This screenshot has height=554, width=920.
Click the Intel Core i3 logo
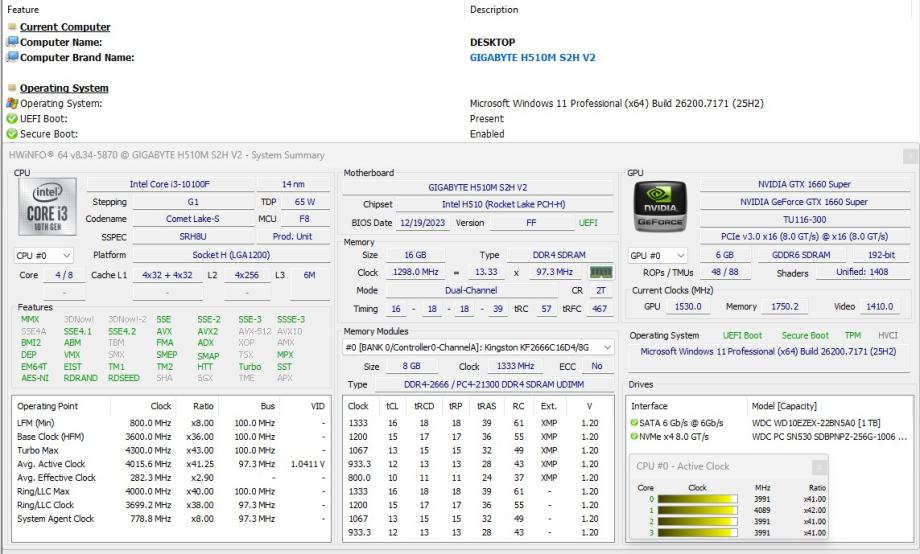click(47, 208)
